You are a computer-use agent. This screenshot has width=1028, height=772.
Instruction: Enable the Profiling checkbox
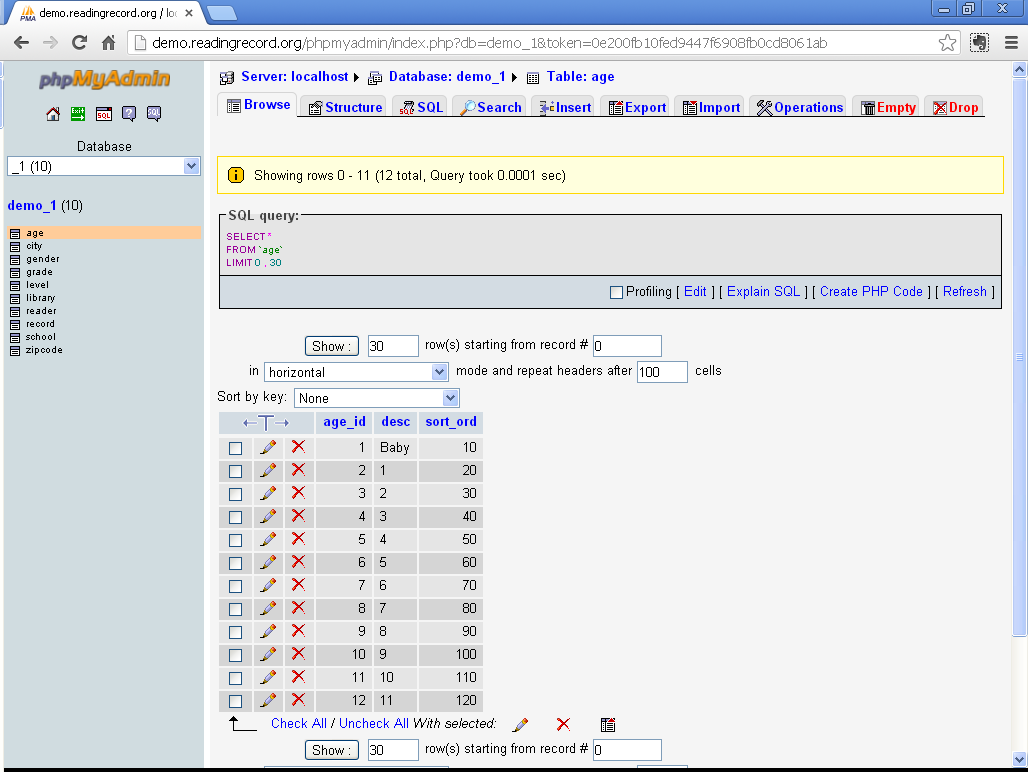(616, 292)
